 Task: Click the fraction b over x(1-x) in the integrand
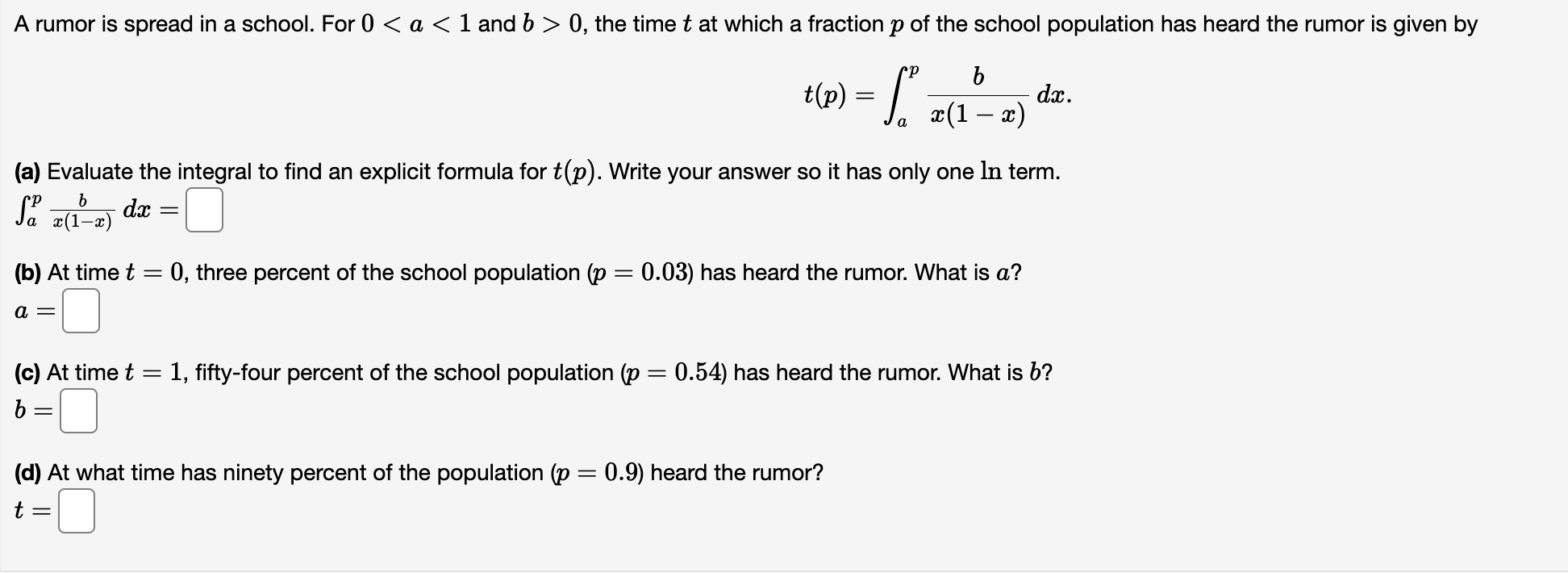[x=978, y=97]
